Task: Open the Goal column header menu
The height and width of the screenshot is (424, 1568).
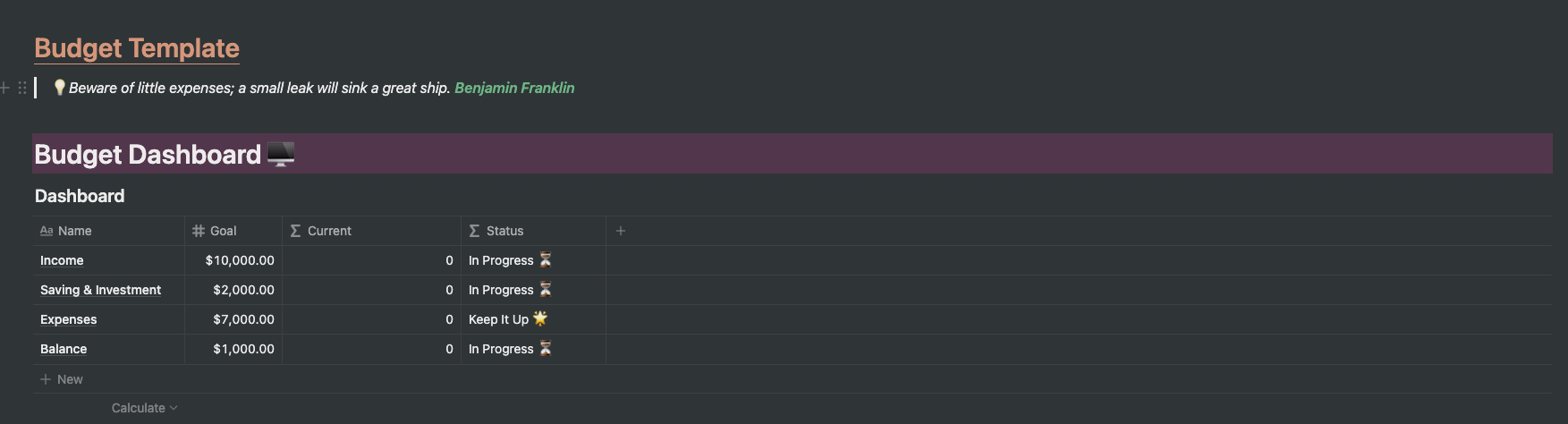Action: point(223,231)
